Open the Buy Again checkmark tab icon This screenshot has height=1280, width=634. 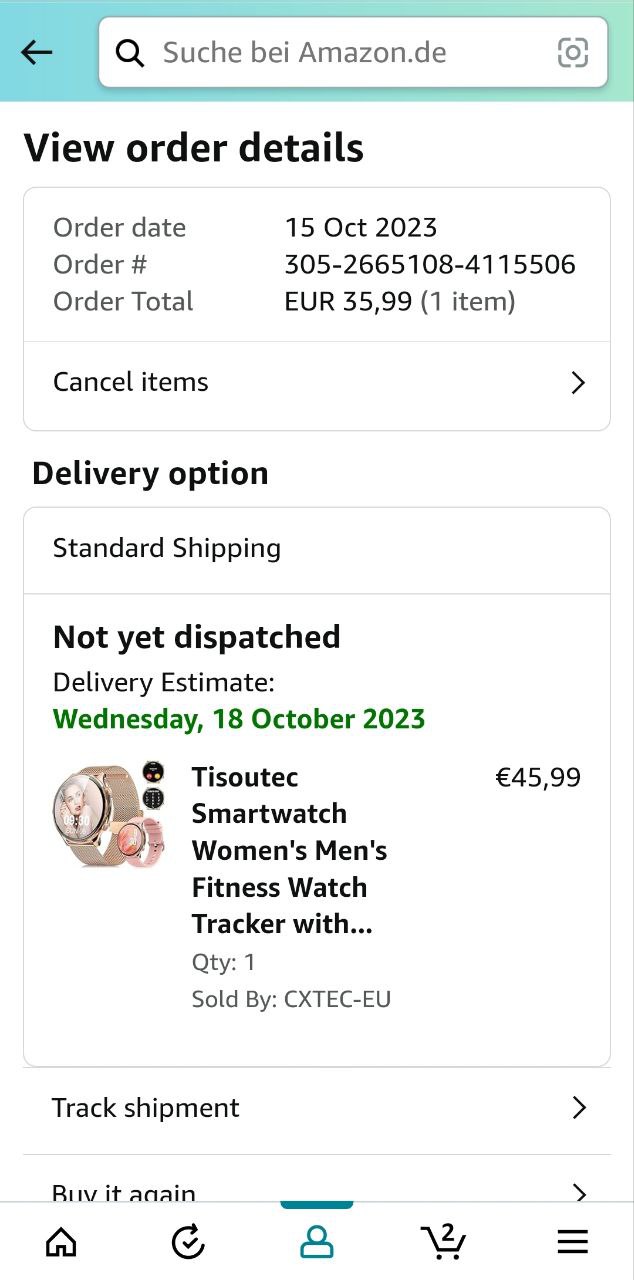[x=188, y=1241]
